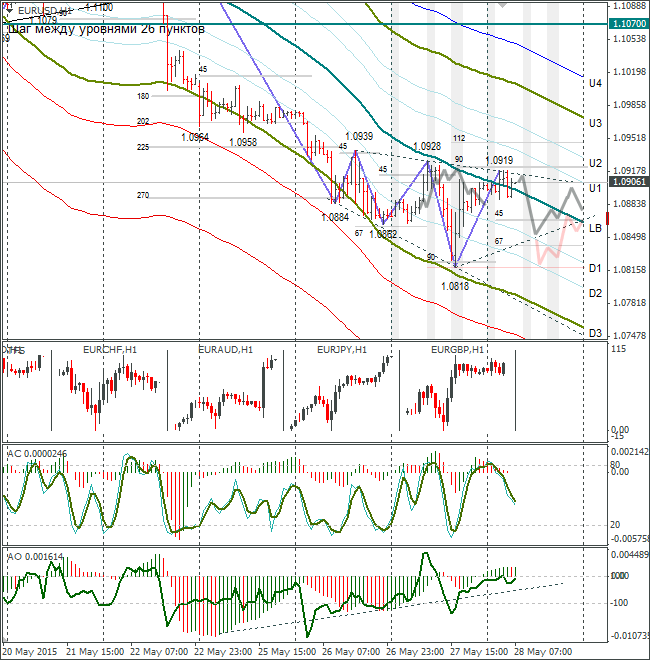Click the 1.08158 price scale value
Screen dimensions: 650x660
(x=629, y=270)
